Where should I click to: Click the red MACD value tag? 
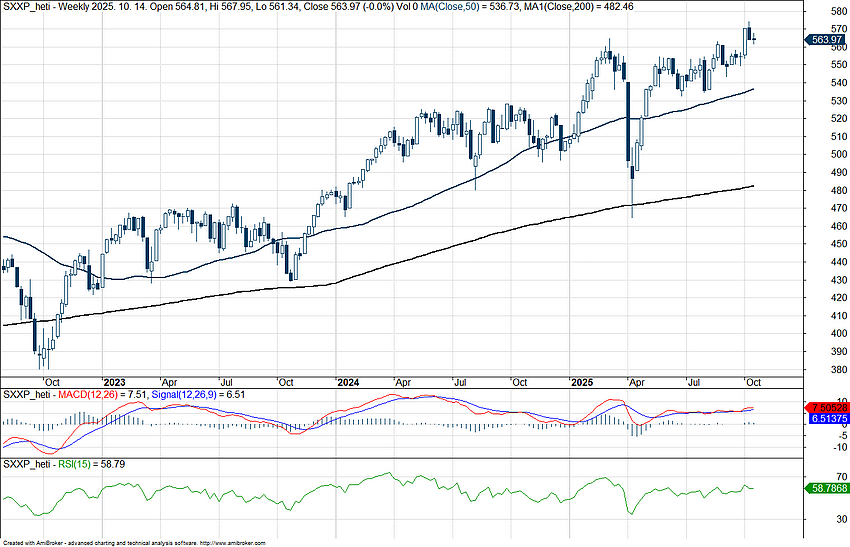826,409
